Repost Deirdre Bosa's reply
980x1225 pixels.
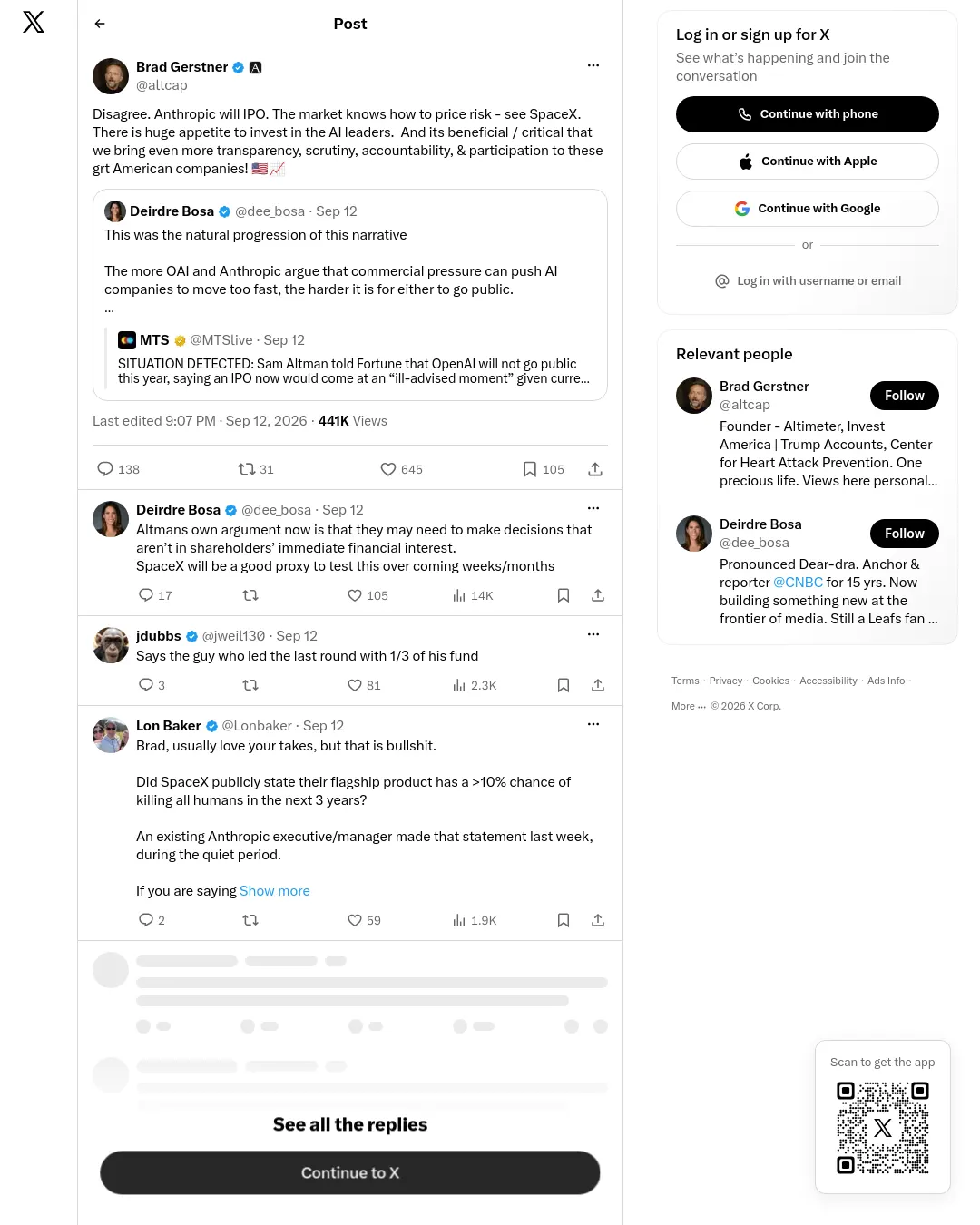[250, 595]
